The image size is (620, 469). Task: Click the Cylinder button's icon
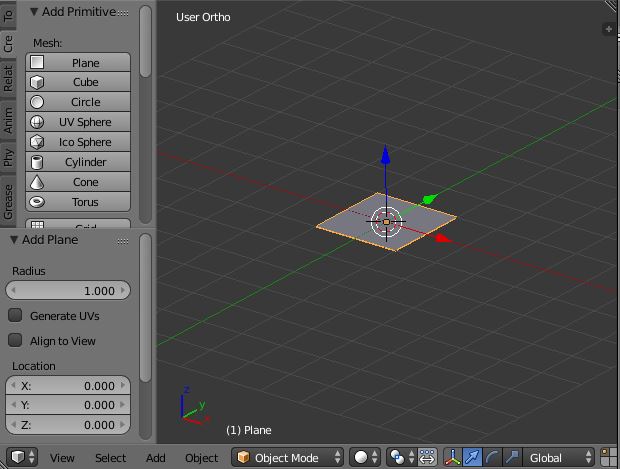click(x=37, y=162)
